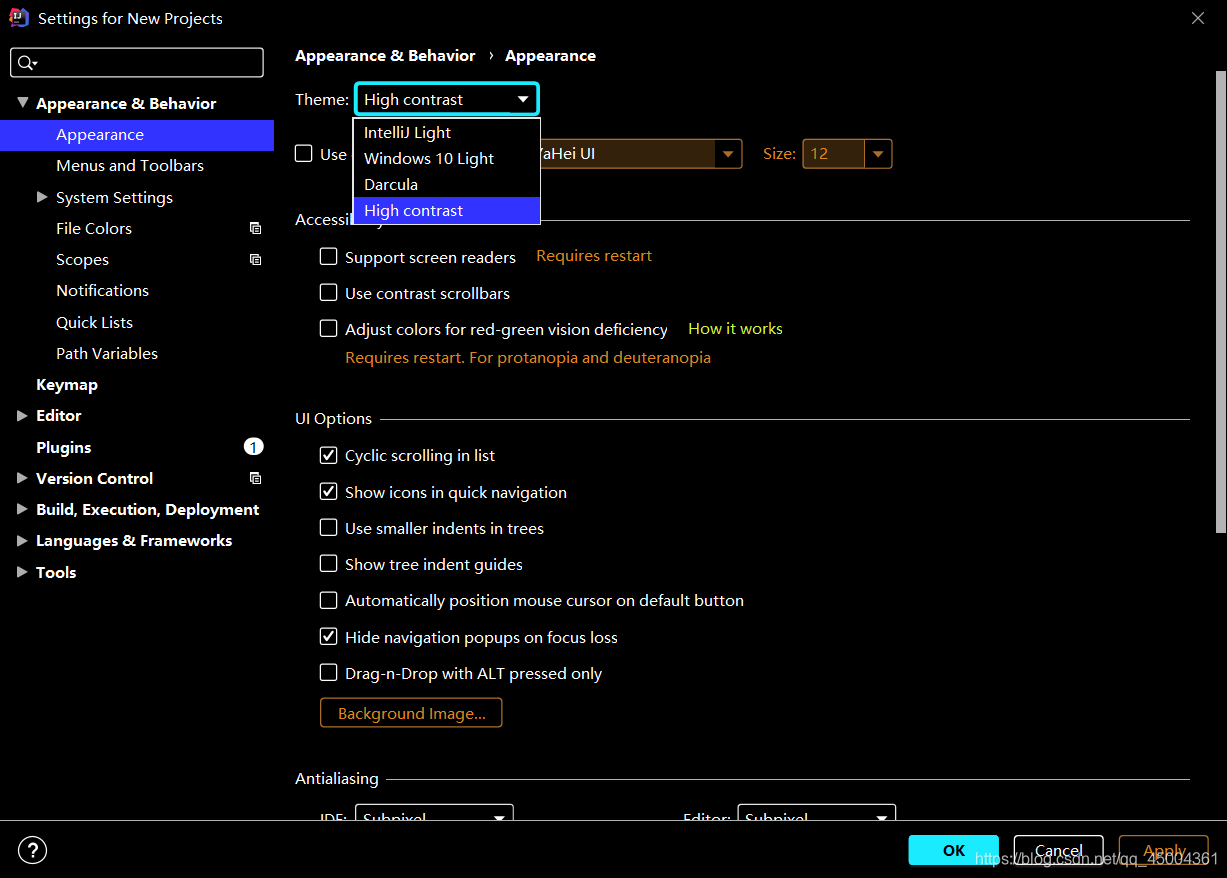Choose Windows 10 Light theme option
This screenshot has width=1227, height=878.
pos(446,158)
